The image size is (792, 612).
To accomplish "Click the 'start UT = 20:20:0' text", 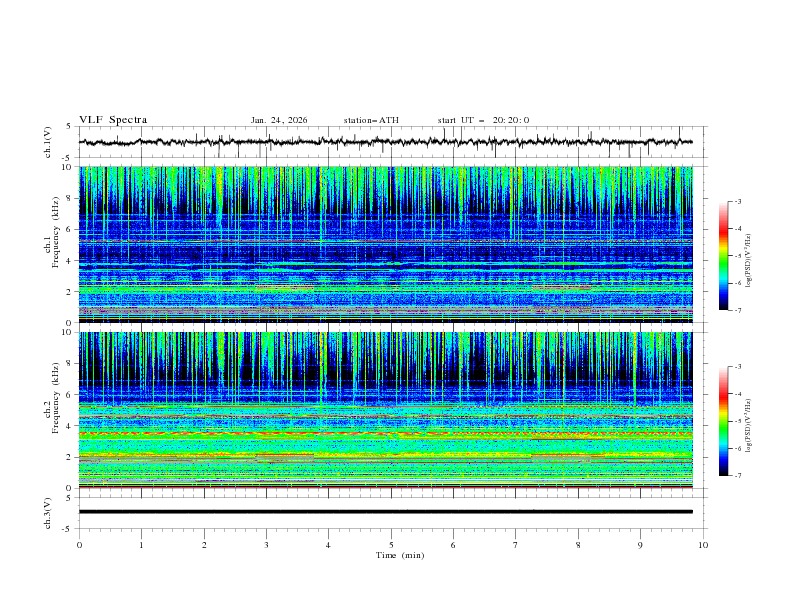I will (483, 120).
